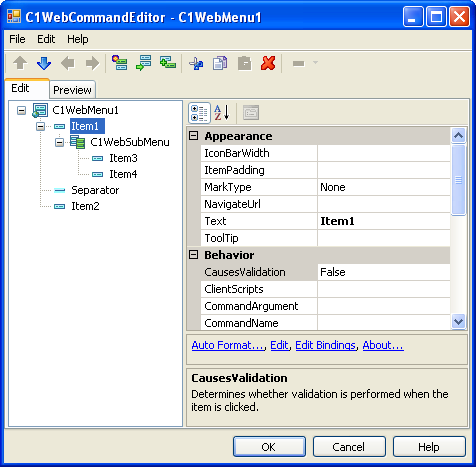Click the CausesValidation value False
This screenshot has width=476, height=468.
(384, 272)
